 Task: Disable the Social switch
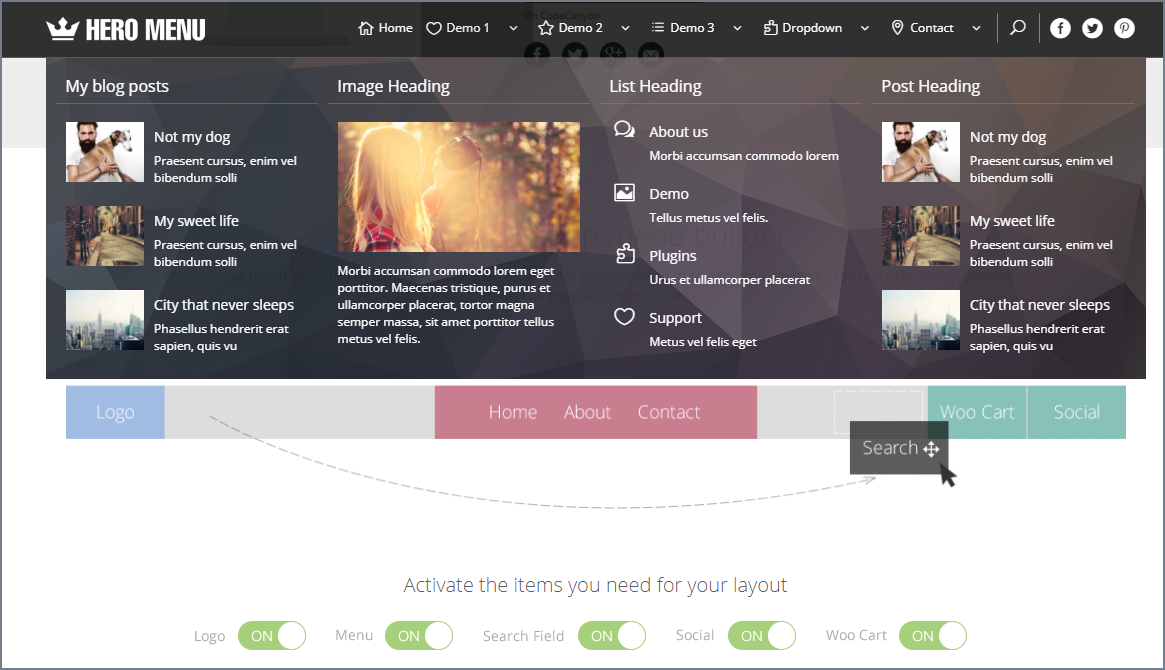click(762, 636)
